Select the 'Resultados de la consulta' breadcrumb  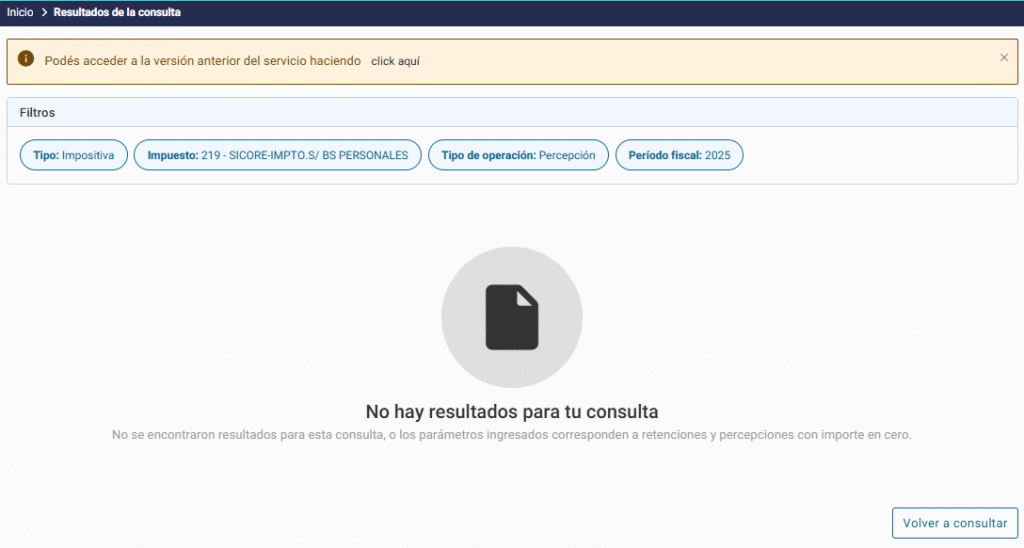[117, 12]
